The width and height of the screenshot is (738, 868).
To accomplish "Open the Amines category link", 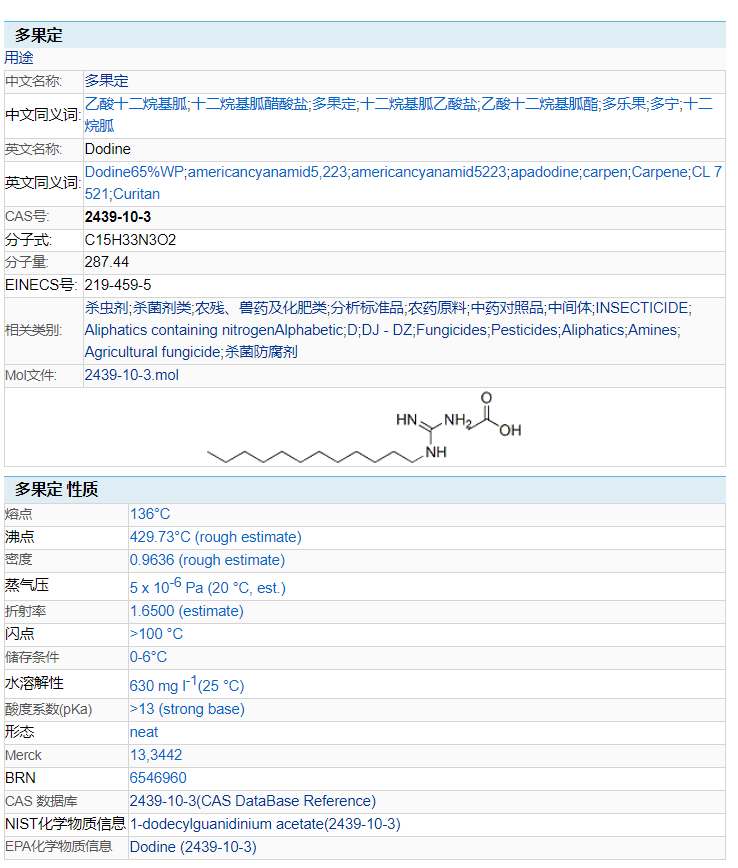I will [652, 330].
